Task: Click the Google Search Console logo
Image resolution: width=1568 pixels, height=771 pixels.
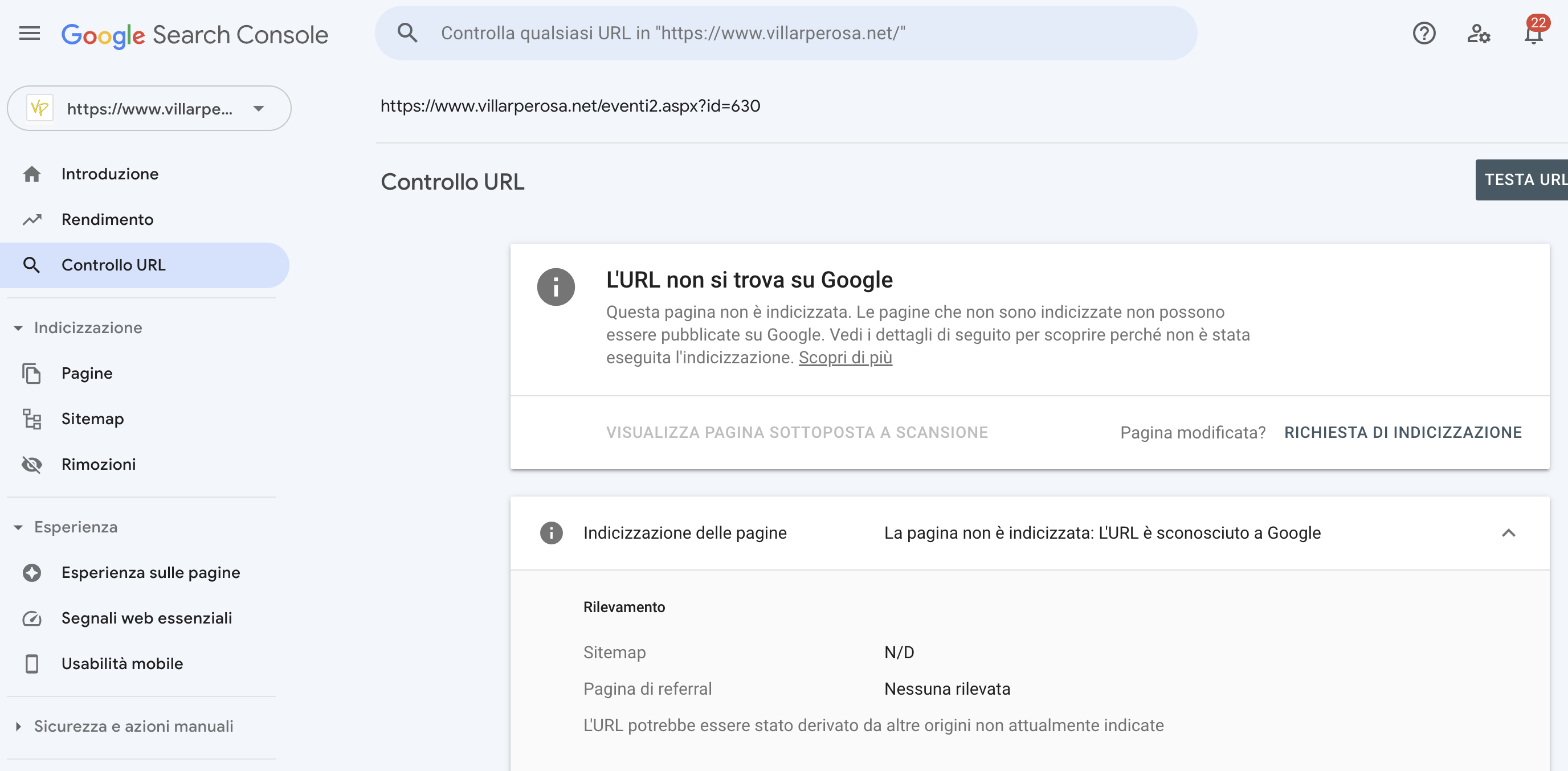Action: click(195, 35)
